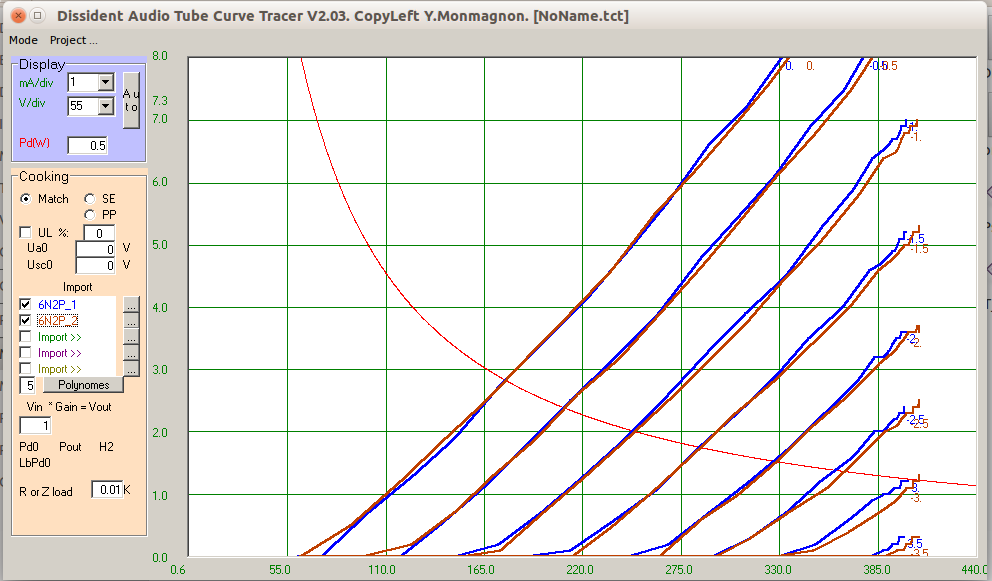Select the Match radio button
This screenshot has height=581, width=992.
click(26, 199)
